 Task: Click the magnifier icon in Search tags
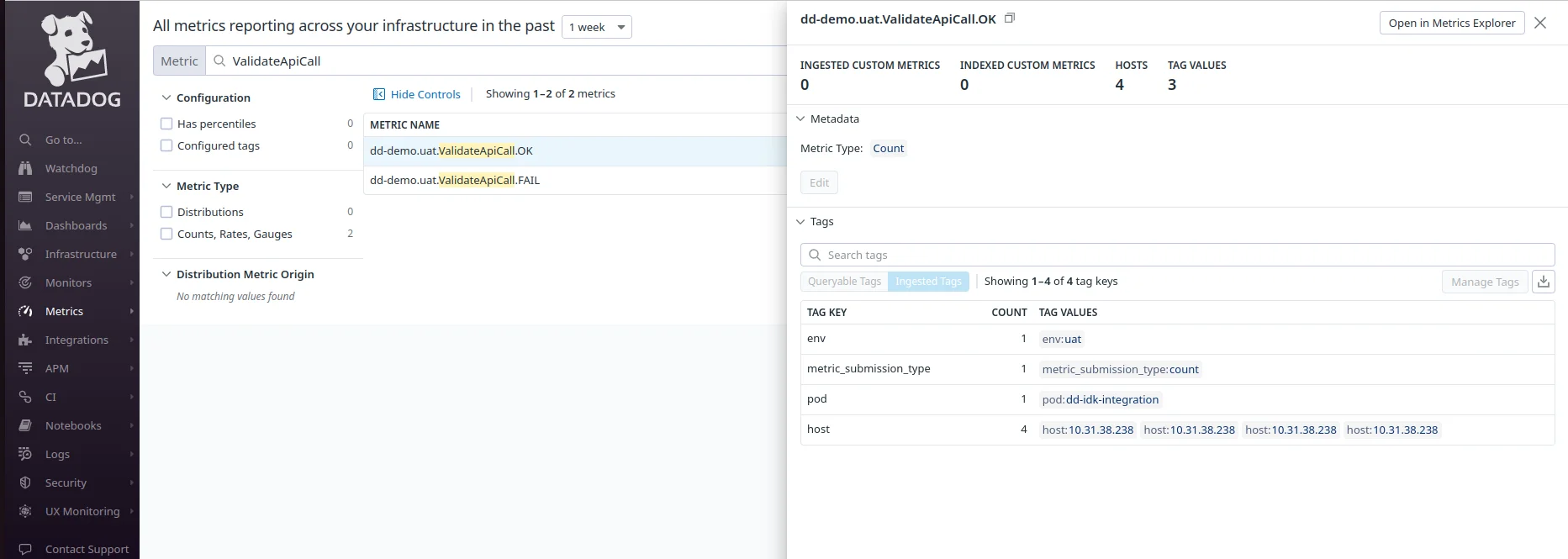(815, 255)
